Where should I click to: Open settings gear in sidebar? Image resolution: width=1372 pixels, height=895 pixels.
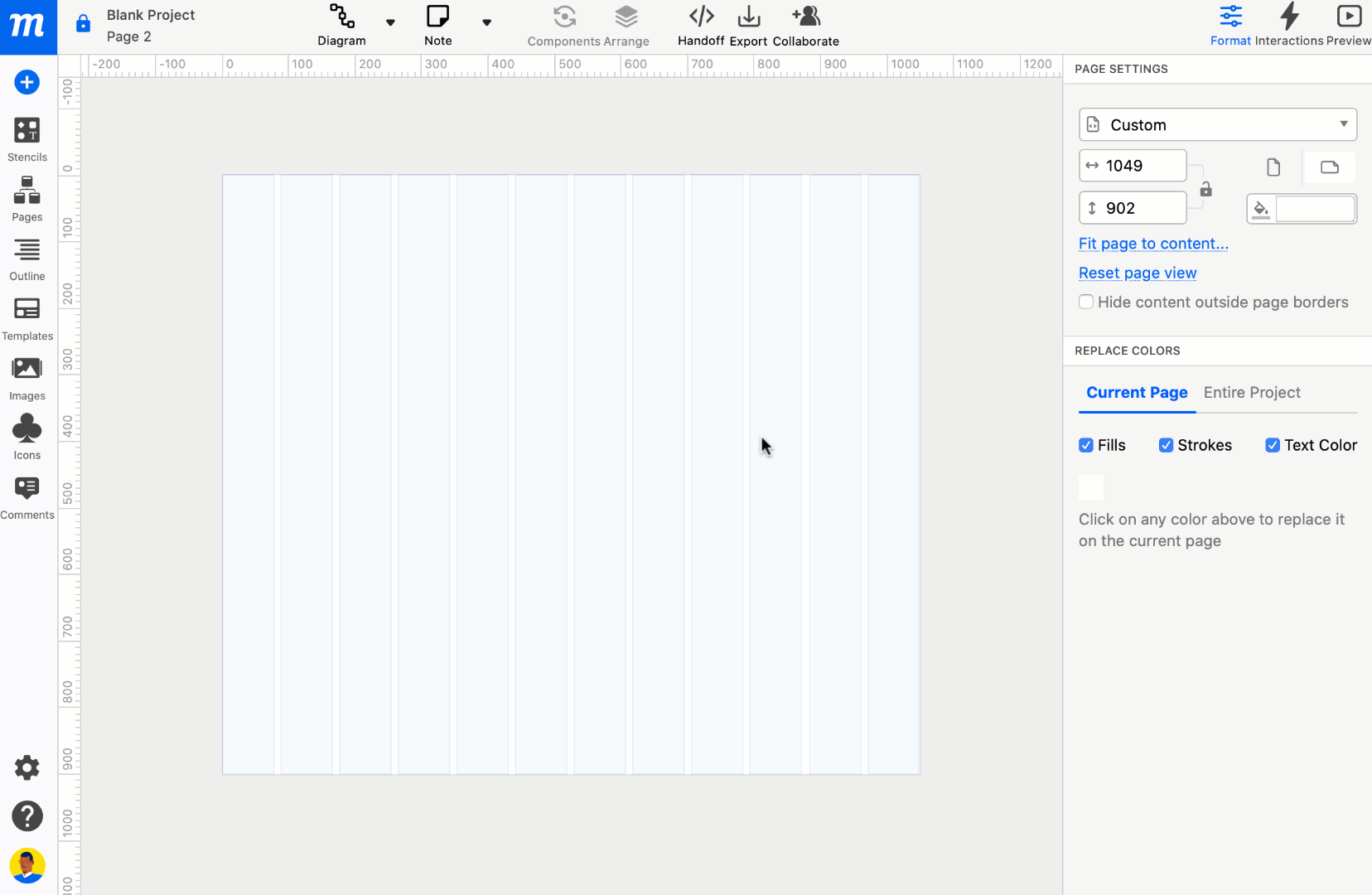27,767
